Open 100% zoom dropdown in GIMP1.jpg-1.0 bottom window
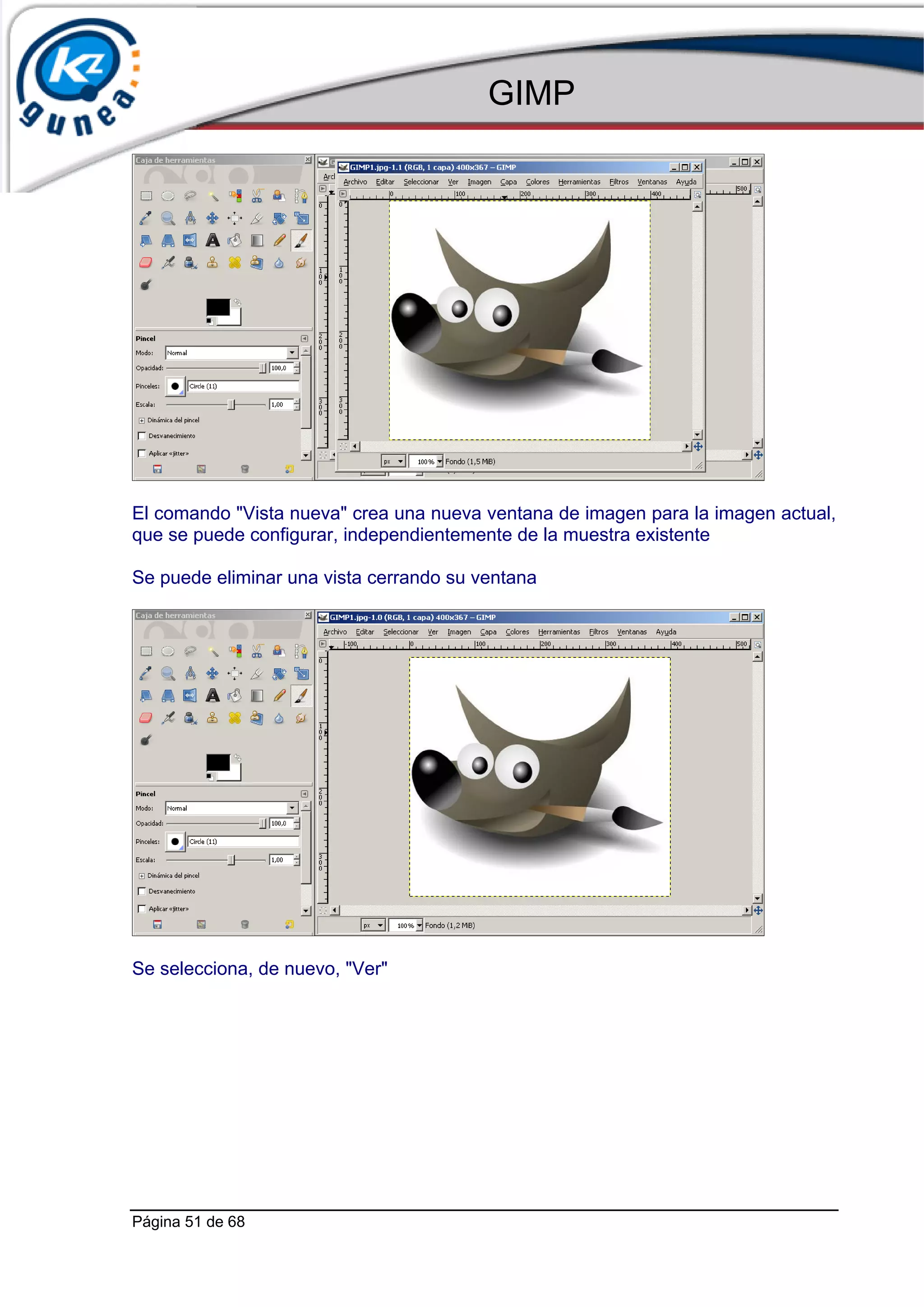The image size is (924, 1307). click(x=406, y=926)
